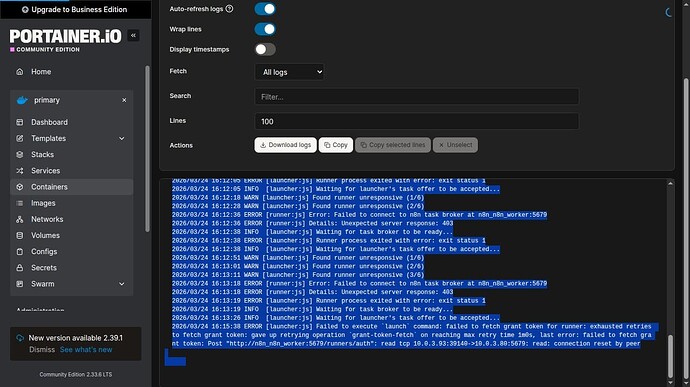The height and width of the screenshot is (387, 690).
Task: Click the Home icon in sidebar
Action: pyautogui.click(x=19, y=71)
